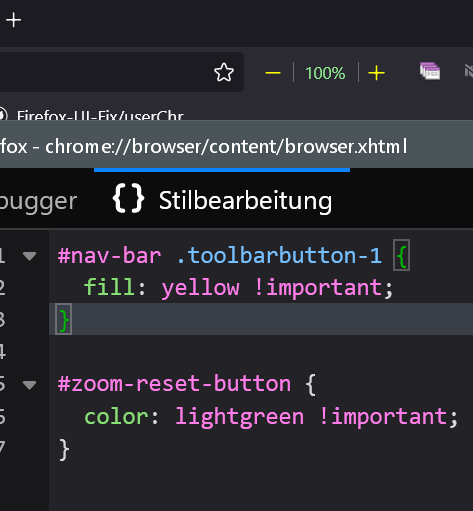Image resolution: width=473 pixels, height=511 pixels.
Task: Reset zoom using the 100% button
Action: click(325, 73)
